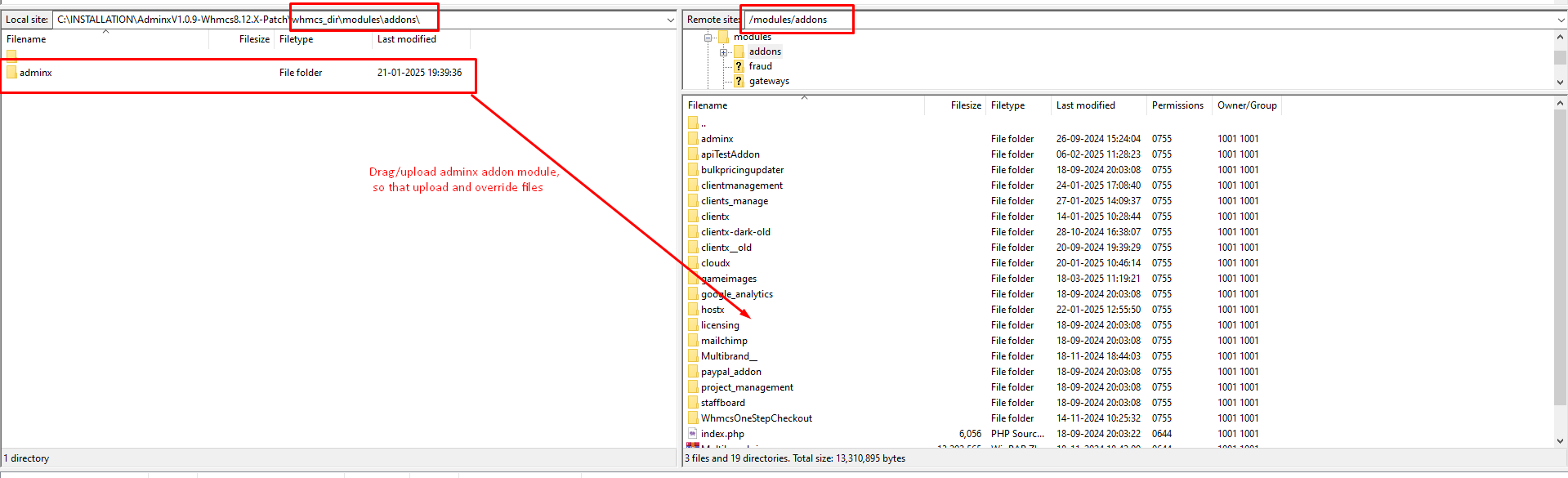Viewport: 1568px width, 478px height.
Task: Open the Local site path dropdown
Action: pos(671,20)
